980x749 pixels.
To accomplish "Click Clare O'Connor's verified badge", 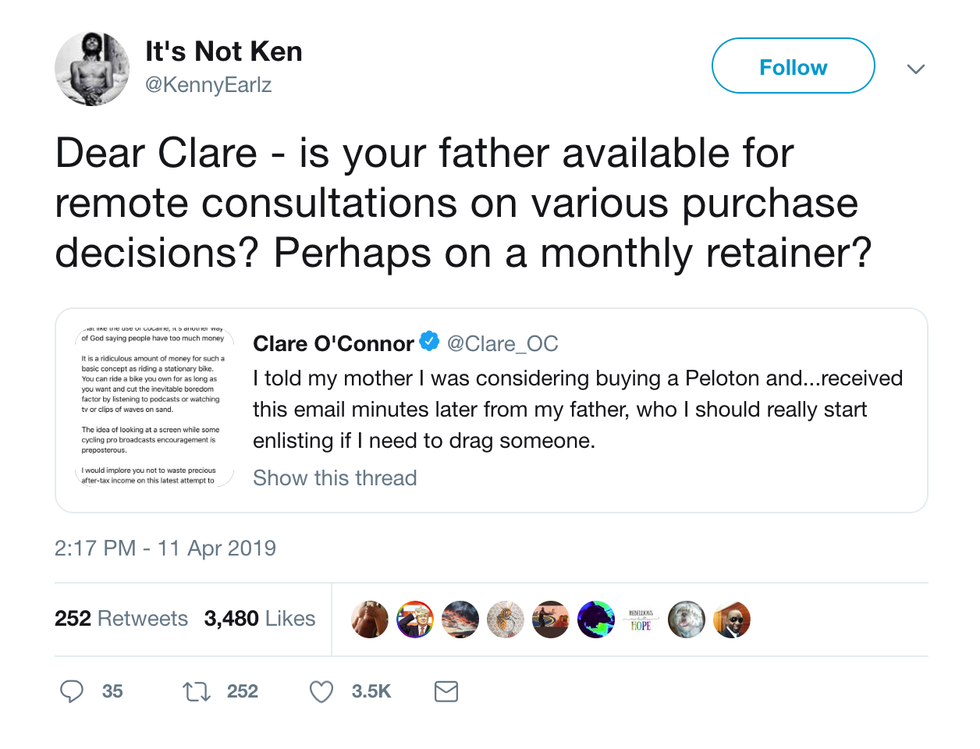I will (x=429, y=343).
